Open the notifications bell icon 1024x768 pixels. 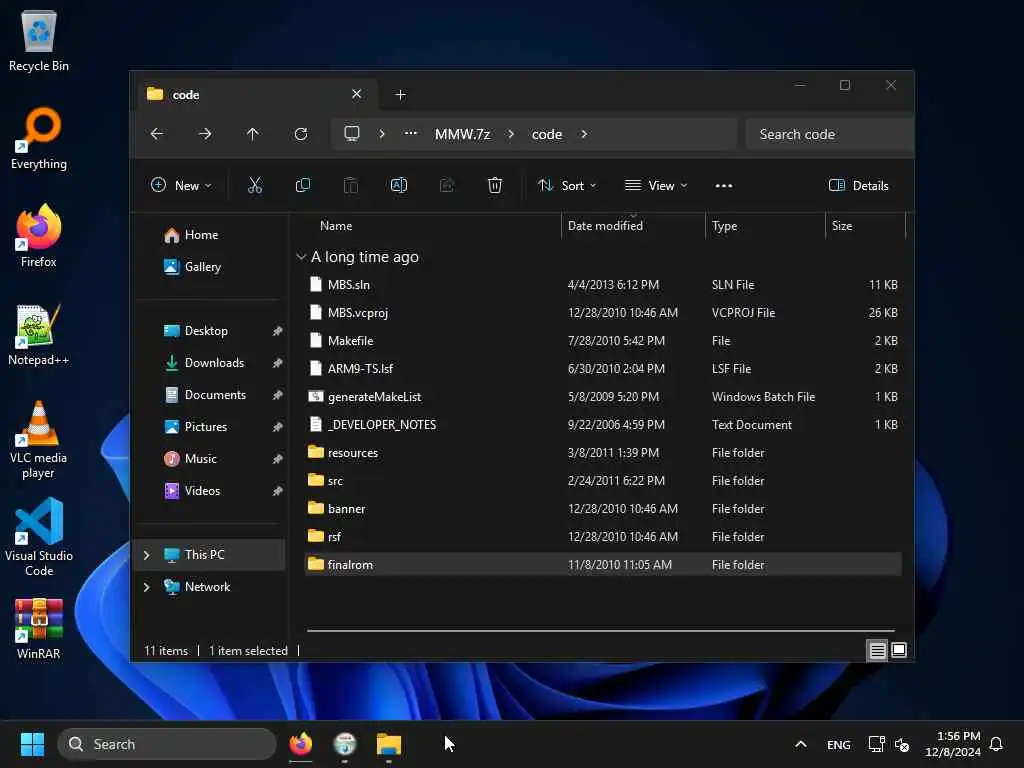[996, 744]
